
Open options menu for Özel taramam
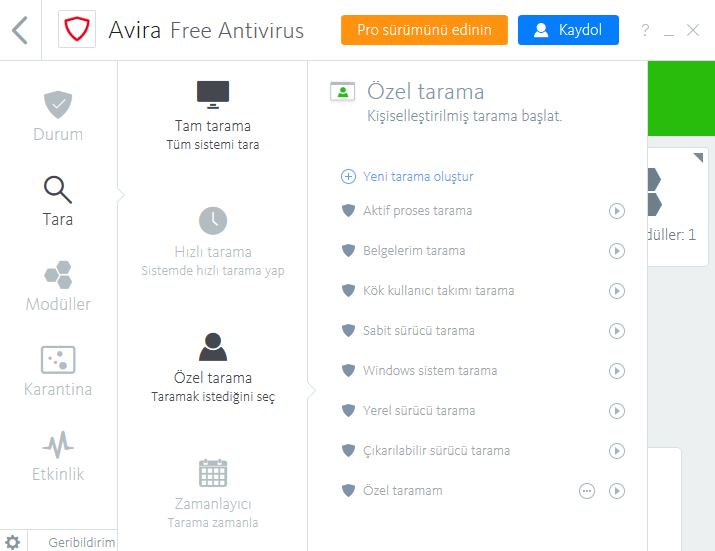(x=587, y=491)
